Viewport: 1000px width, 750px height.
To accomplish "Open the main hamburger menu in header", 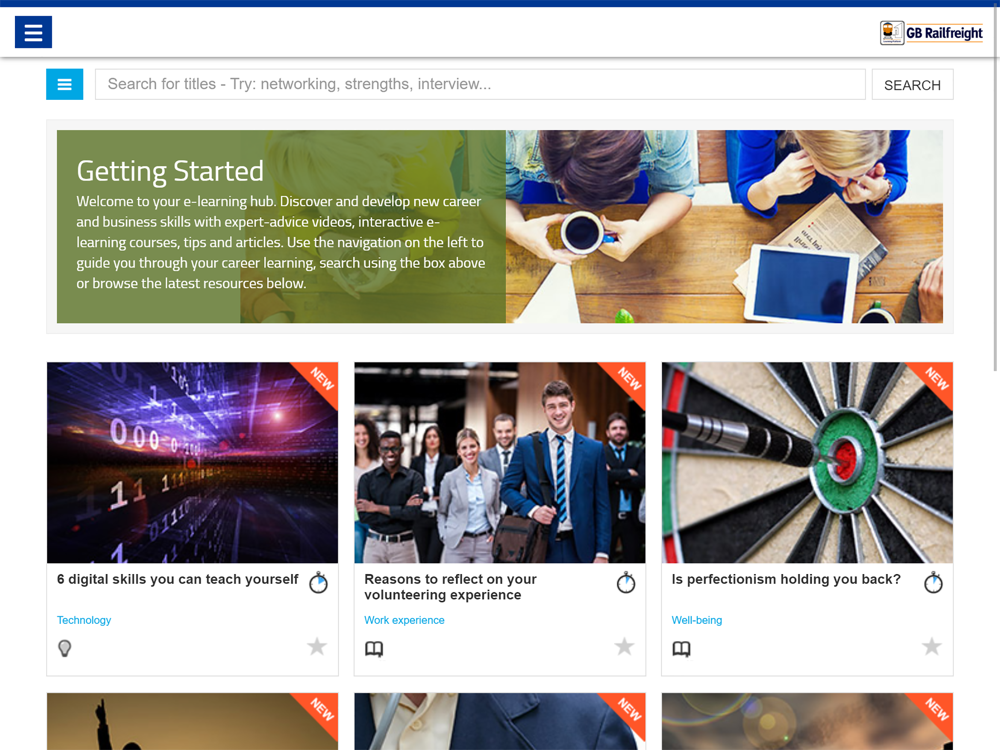I will coord(33,32).
